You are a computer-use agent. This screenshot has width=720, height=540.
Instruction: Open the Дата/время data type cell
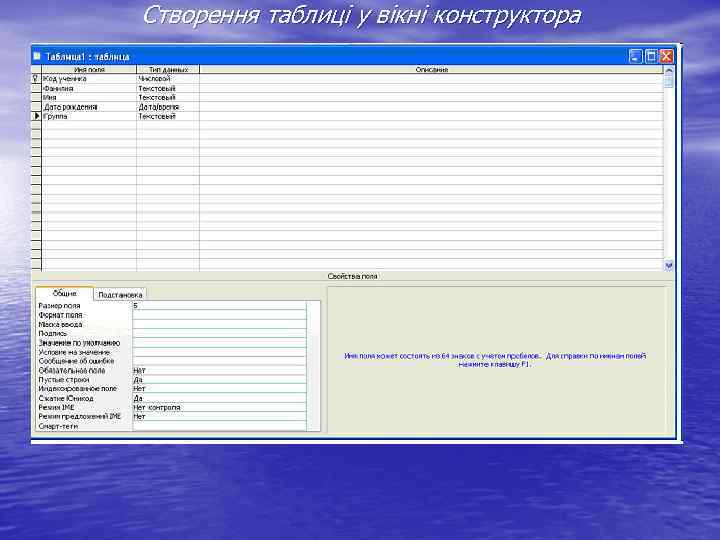click(x=168, y=107)
